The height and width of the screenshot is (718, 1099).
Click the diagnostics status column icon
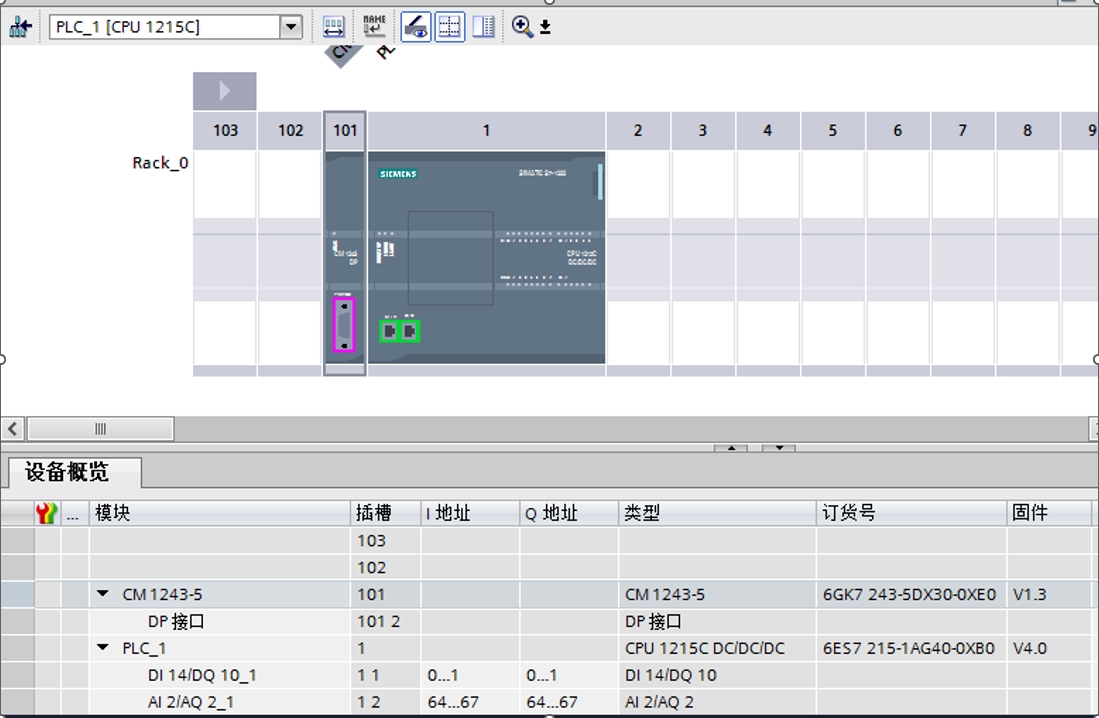click(x=47, y=513)
